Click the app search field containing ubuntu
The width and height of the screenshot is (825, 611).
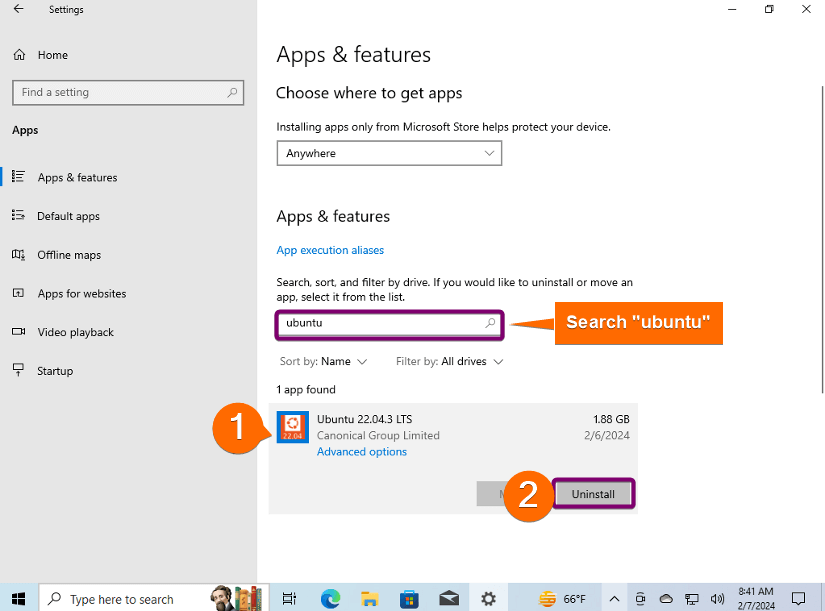[389, 323]
